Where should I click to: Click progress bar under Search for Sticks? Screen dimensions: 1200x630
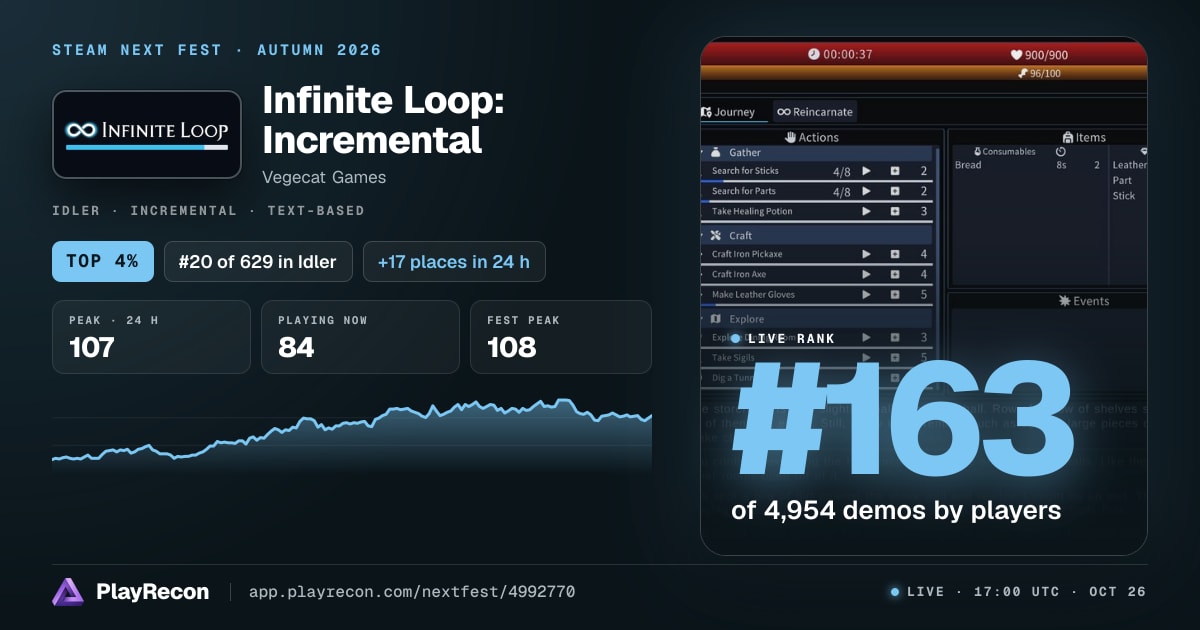point(818,180)
